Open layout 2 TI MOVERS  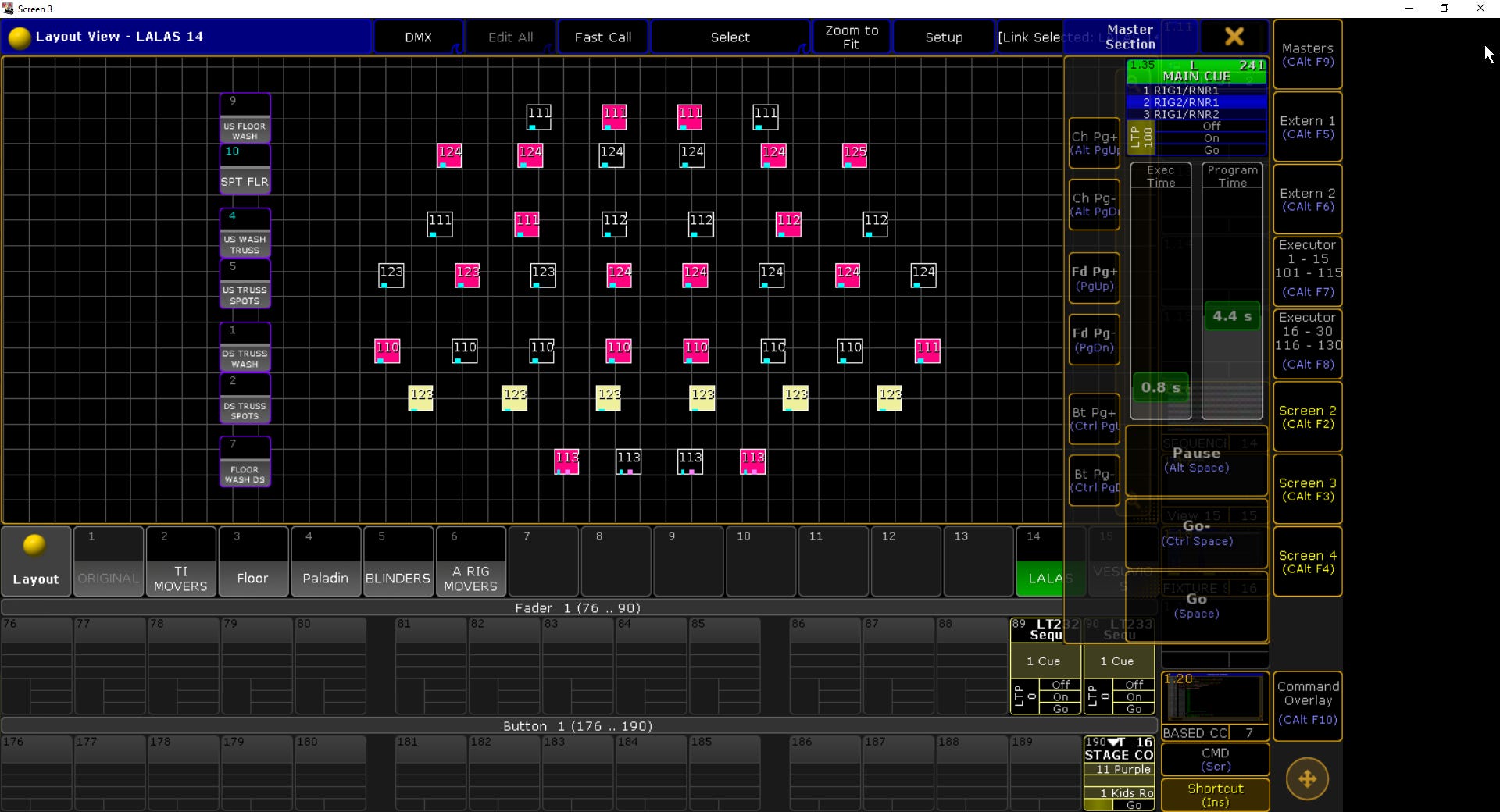point(180,561)
